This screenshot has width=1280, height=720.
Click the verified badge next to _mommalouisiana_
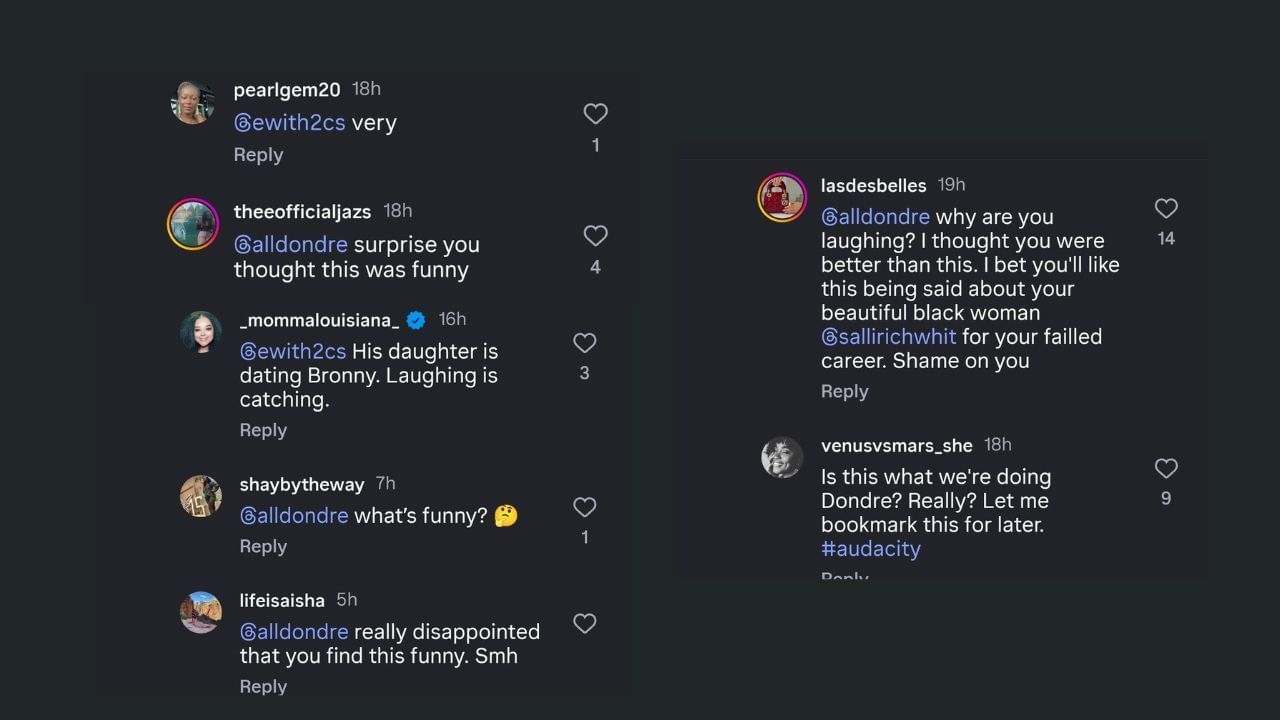tap(415, 320)
